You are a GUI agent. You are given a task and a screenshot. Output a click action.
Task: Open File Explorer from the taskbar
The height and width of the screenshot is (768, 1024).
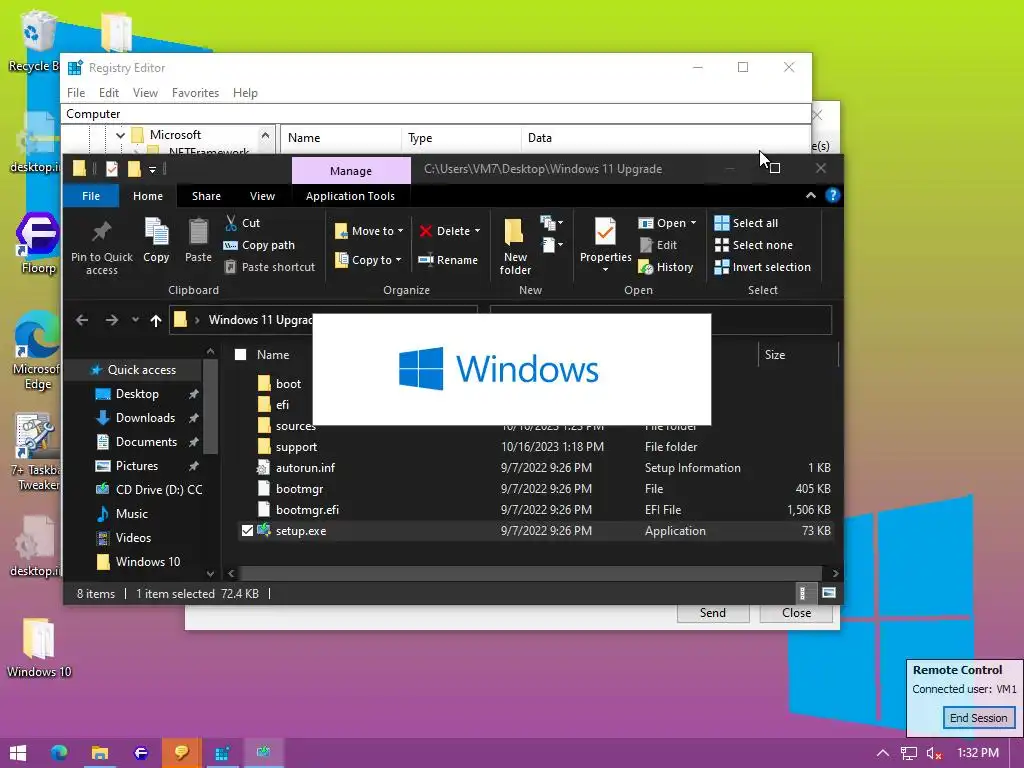pos(99,753)
